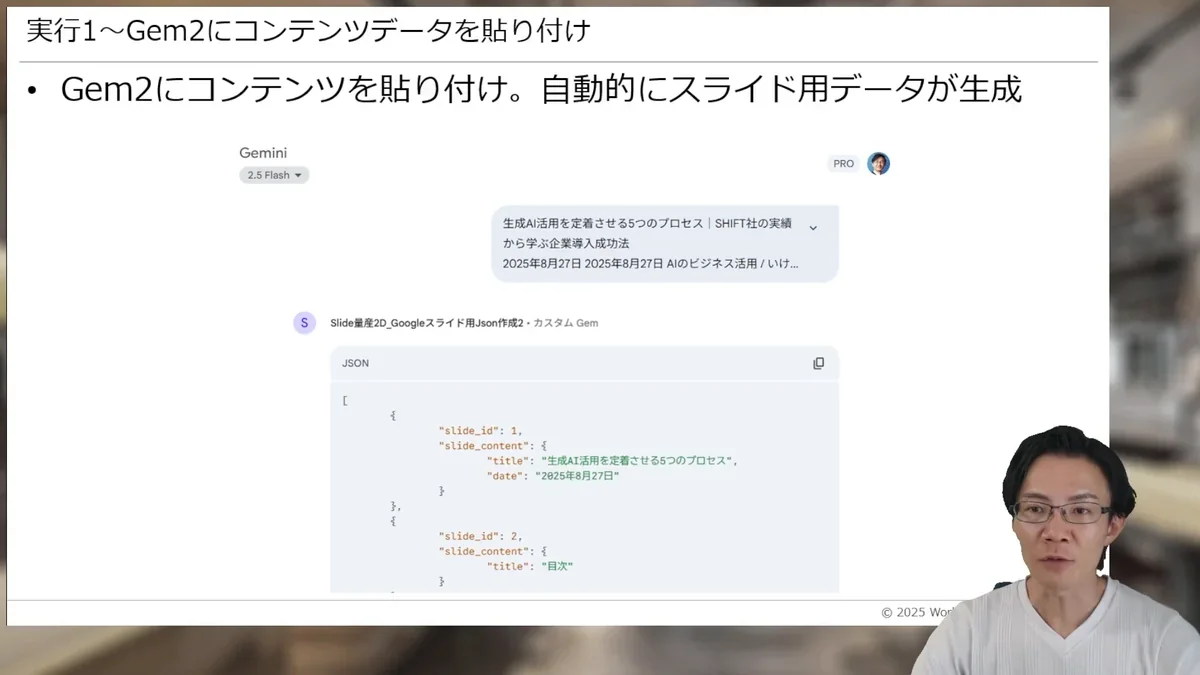Click the Gemini logo text
The height and width of the screenshot is (675, 1200).
tap(263, 153)
